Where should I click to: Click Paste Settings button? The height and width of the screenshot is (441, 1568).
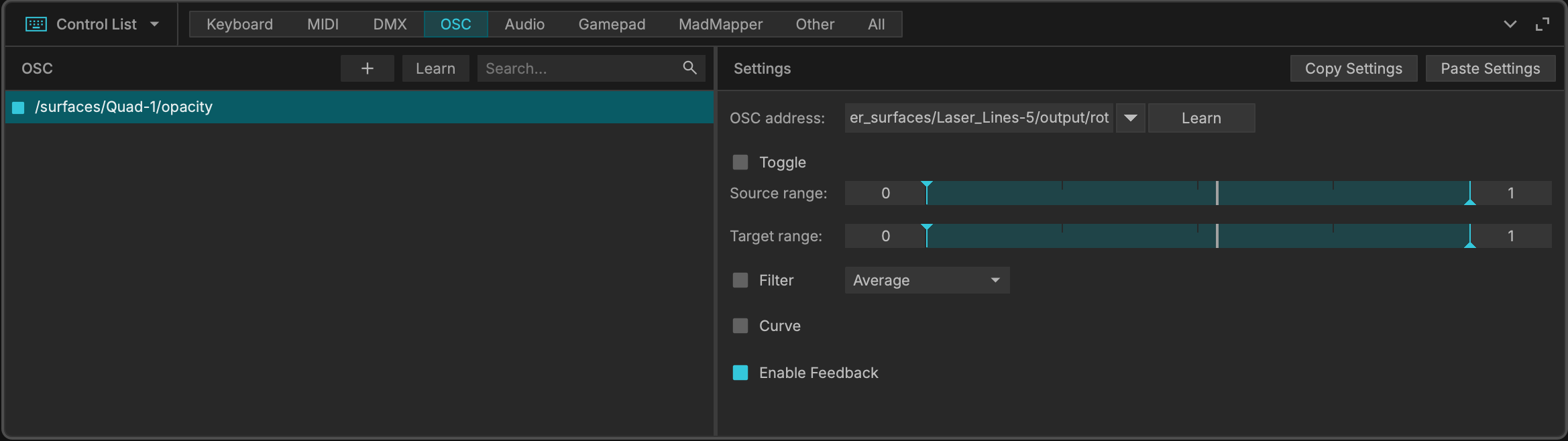pos(1490,68)
